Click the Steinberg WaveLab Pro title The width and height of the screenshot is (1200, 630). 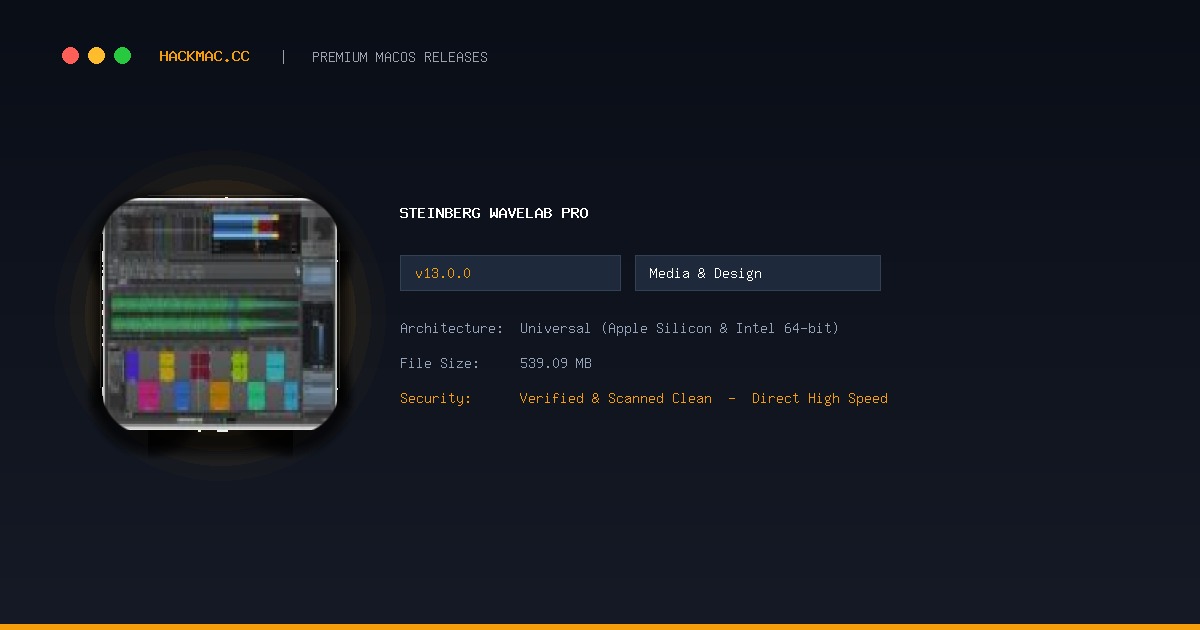click(494, 213)
